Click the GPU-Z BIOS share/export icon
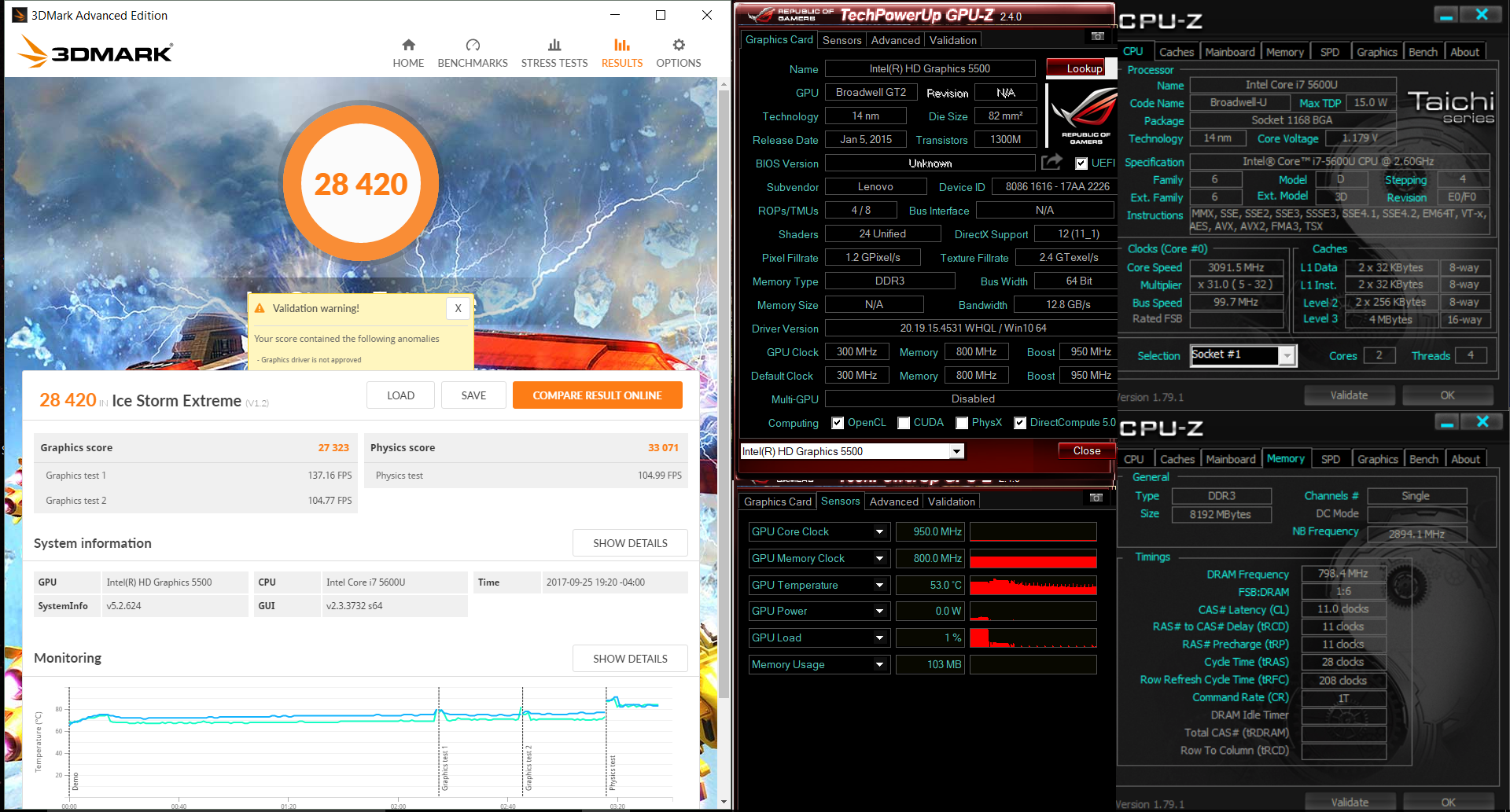Viewport: 1510px width, 812px height. (1051, 162)
